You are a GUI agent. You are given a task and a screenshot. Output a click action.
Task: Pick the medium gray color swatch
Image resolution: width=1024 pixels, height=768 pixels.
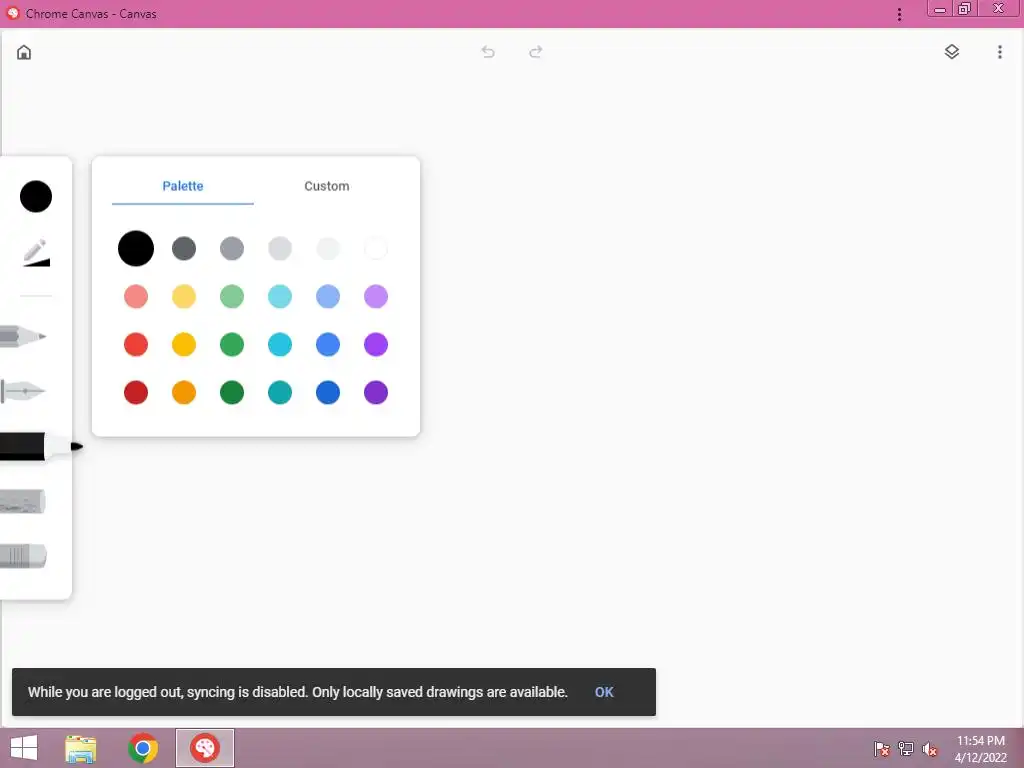pos(232,248)
